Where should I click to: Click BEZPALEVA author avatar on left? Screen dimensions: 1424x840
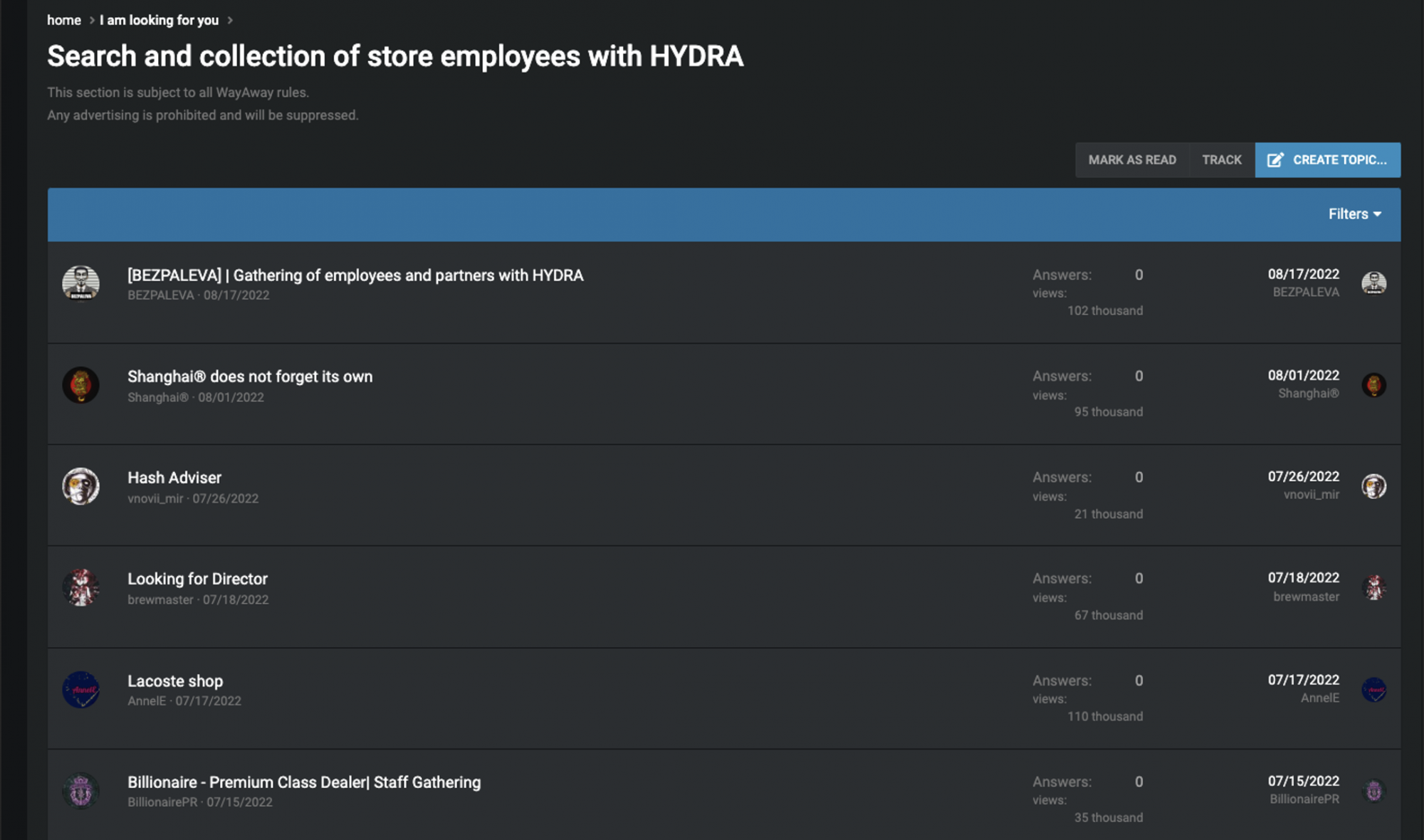[80, 283]
